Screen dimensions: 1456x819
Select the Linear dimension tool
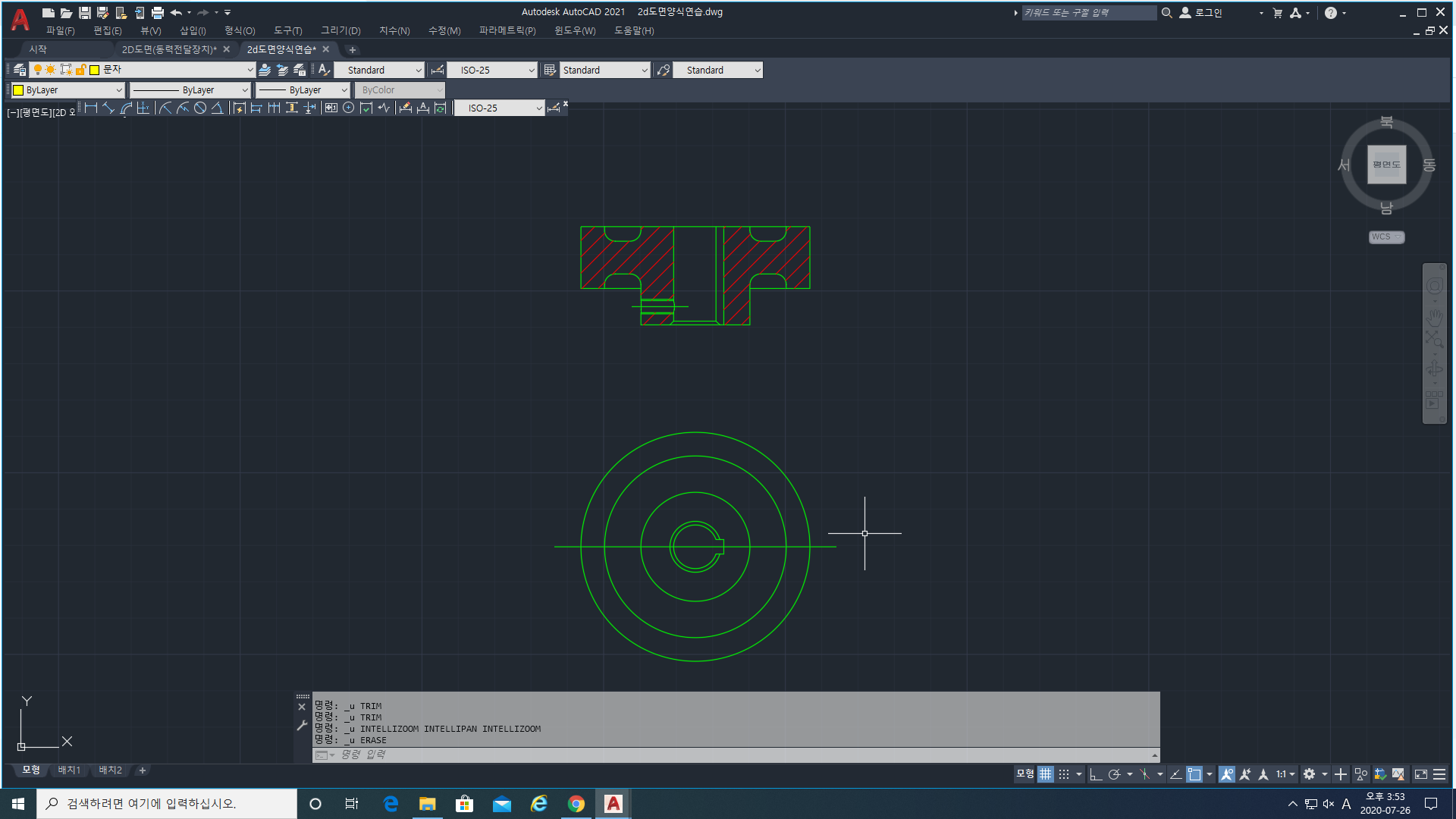point(91,108)
